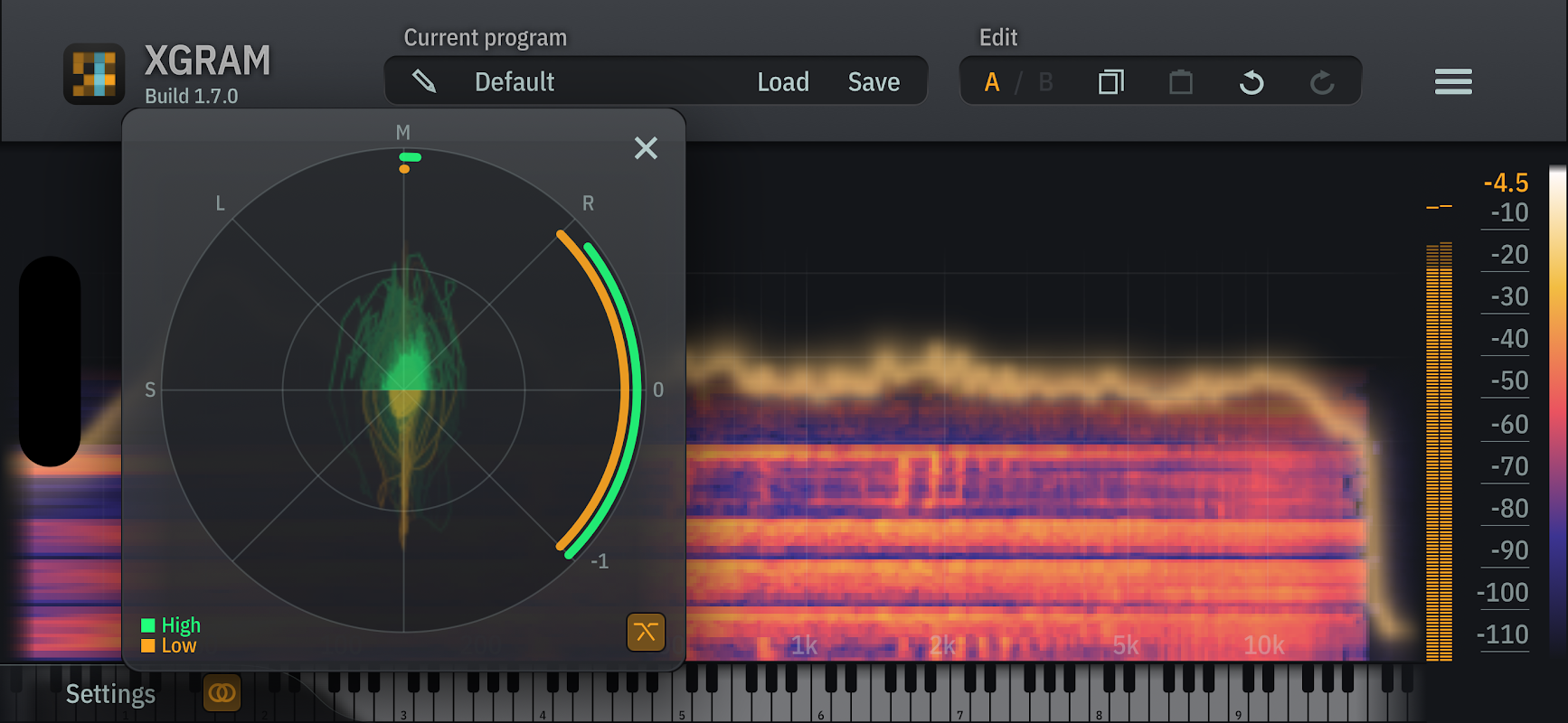Image resolution: width=1568 pixels, height=723 pixels.
Task: Switch to the B edit slot
Action: coord(1045,82)
